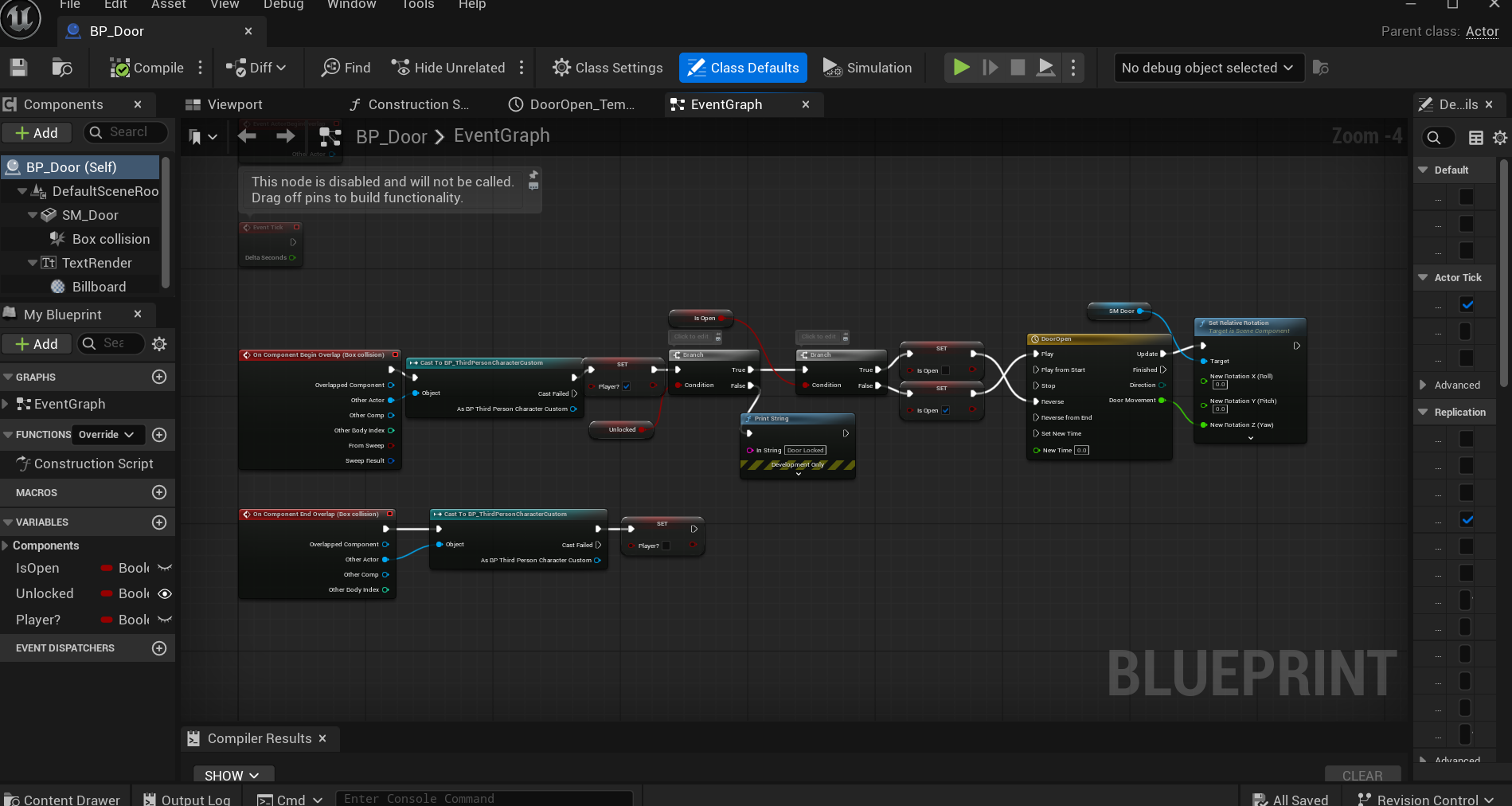Open the Debug menu
The height and width of the screenshot is (806, 1512).
pos(283,5)
